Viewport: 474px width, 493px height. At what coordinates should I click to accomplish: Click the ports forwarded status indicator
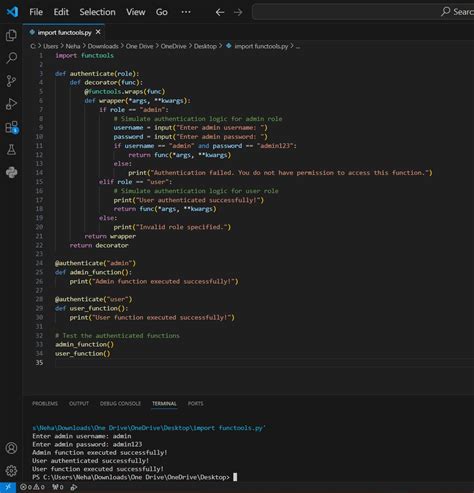[x=58, y=487]
